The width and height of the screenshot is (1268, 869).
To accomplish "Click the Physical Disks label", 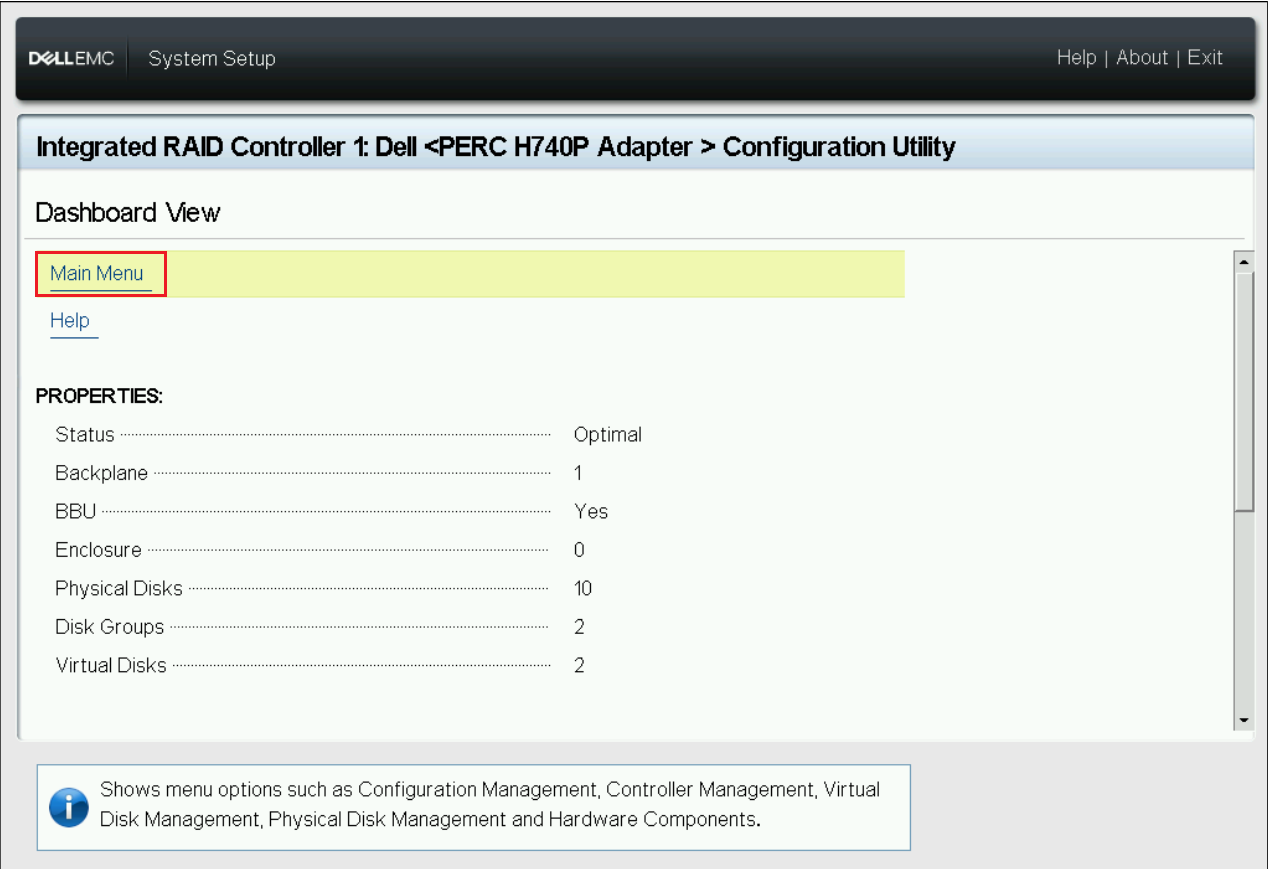I will (119, 589).
